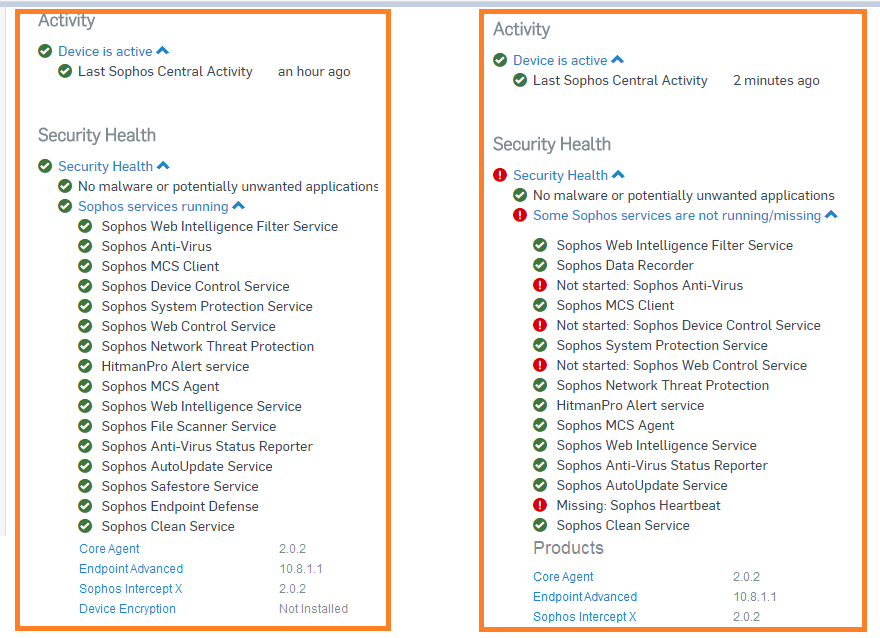The height and width of the screenshot is (638, 880).
Task: Open Endpoint Advanced link in right panel
Action: click(x=585, y=596)
